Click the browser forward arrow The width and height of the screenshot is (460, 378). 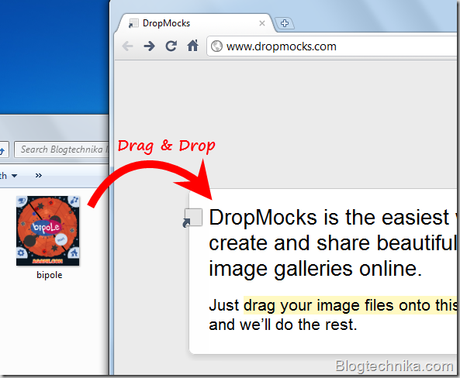coord(149,46)
